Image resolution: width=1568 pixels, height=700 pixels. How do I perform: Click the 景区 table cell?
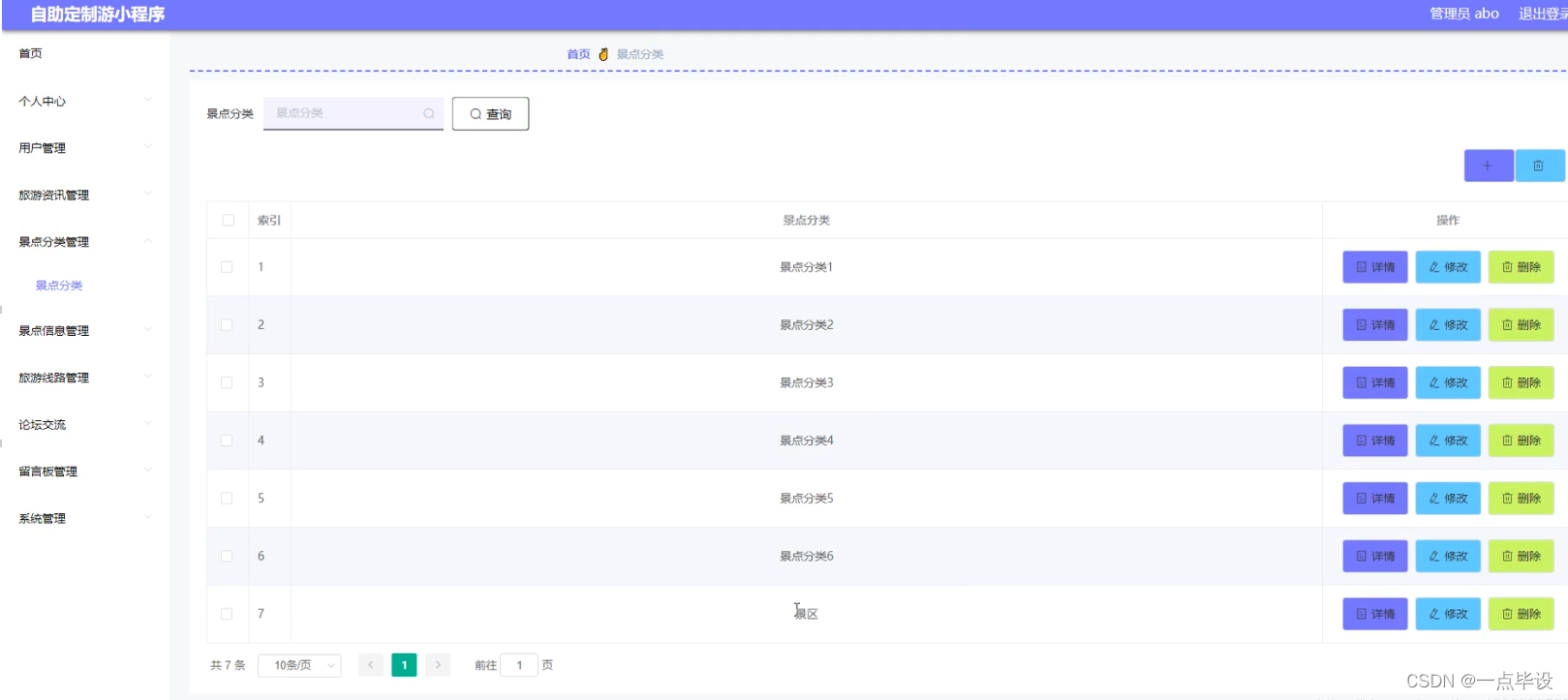coord(807,614)
